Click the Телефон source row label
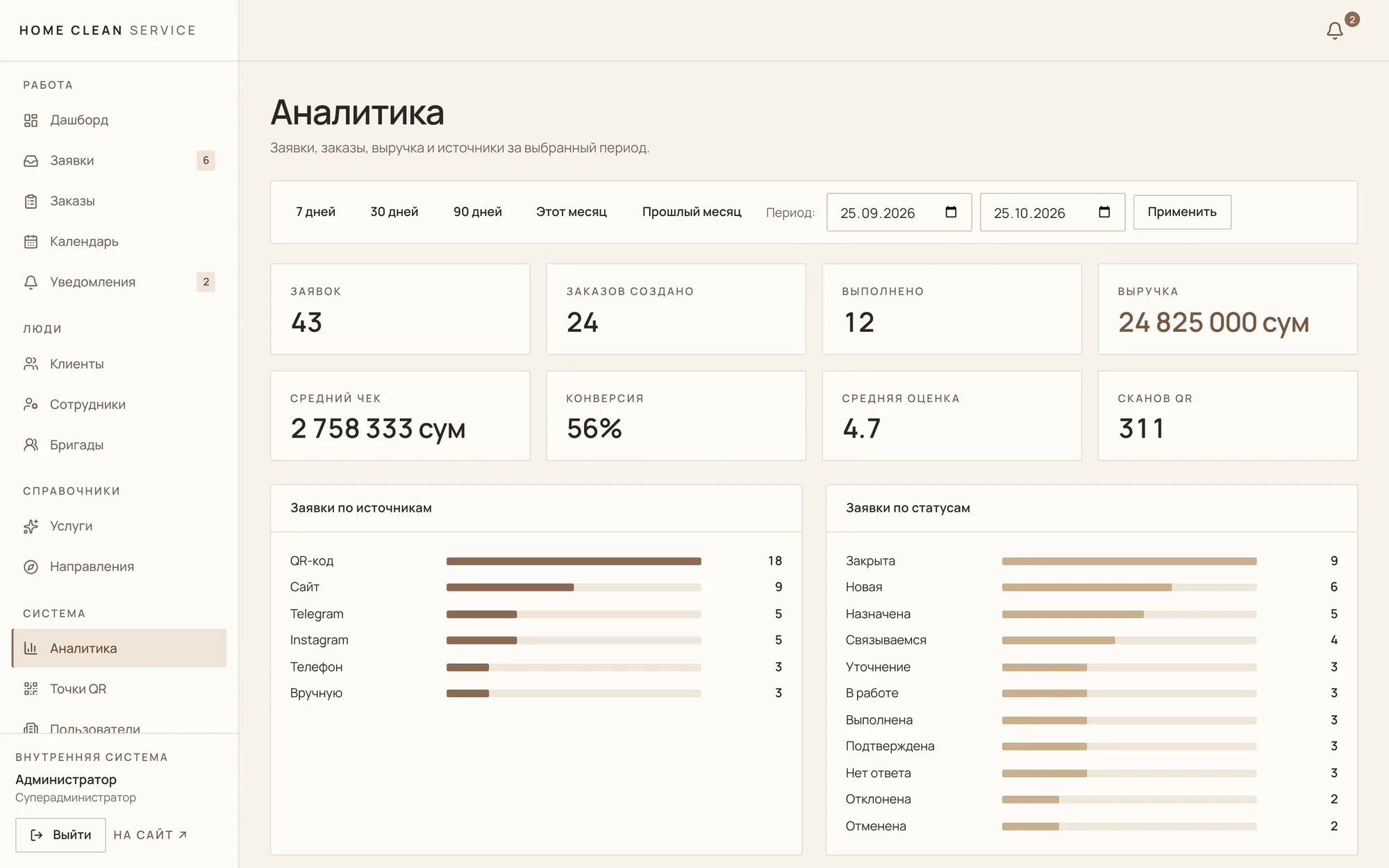1389x868 pixels. tap(316, 667)
